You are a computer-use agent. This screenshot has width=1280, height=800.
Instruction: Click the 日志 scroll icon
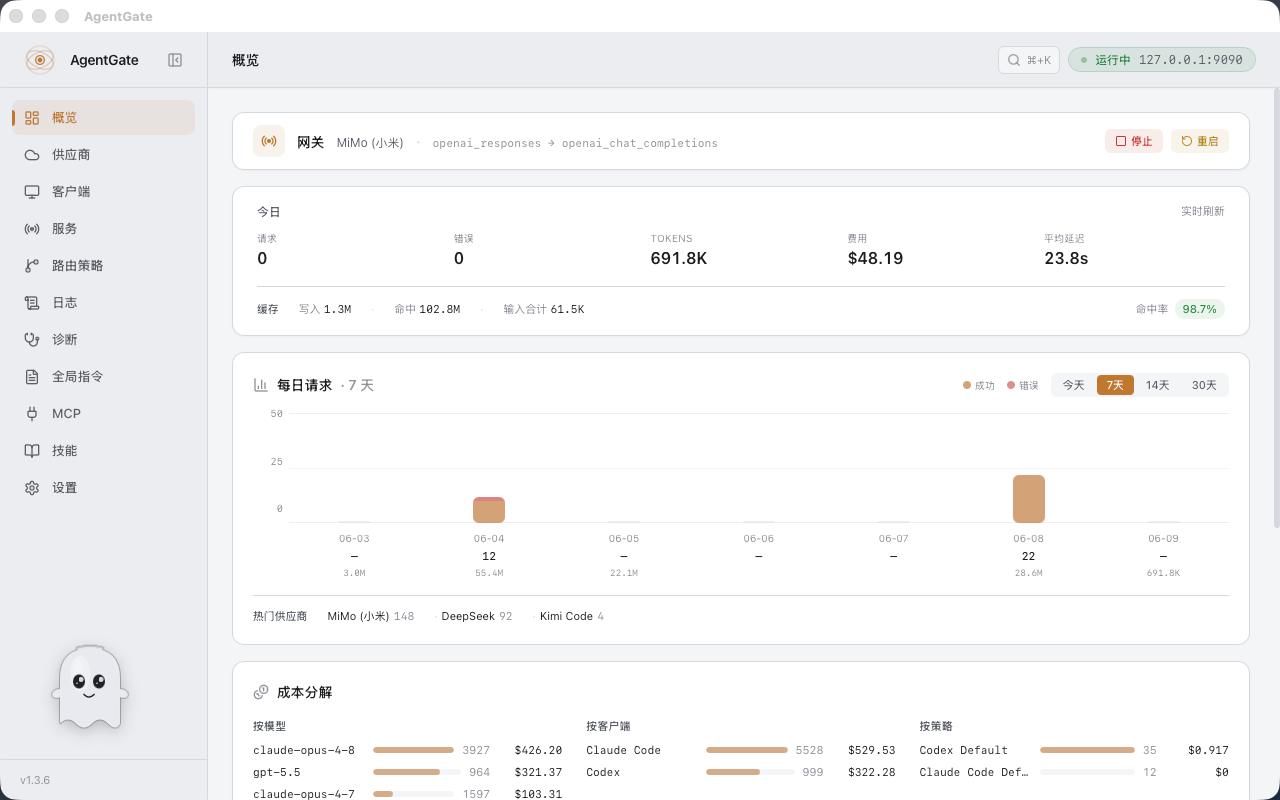[x=32, y=302]
